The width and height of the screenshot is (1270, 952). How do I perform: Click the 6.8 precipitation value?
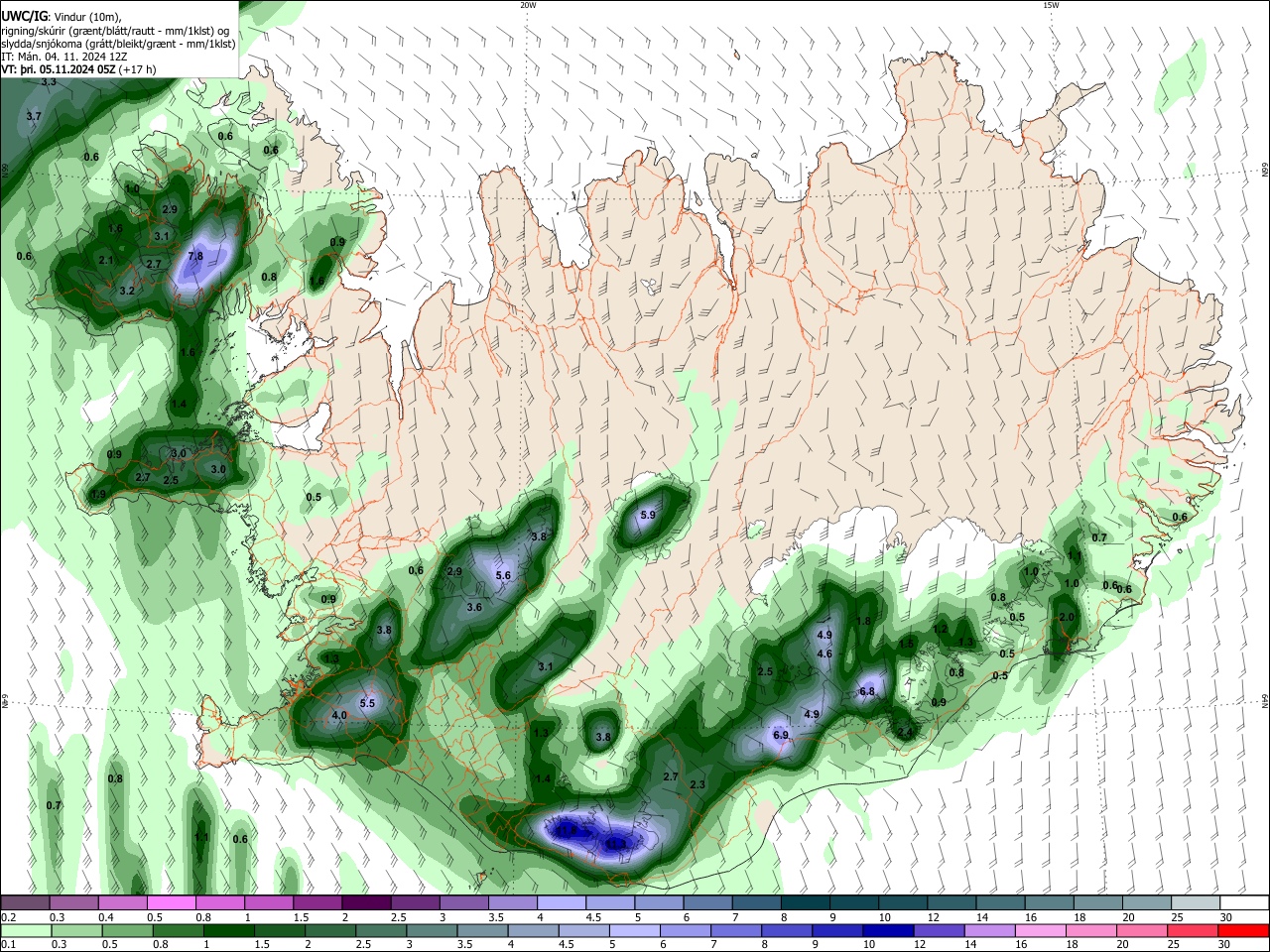867,691
